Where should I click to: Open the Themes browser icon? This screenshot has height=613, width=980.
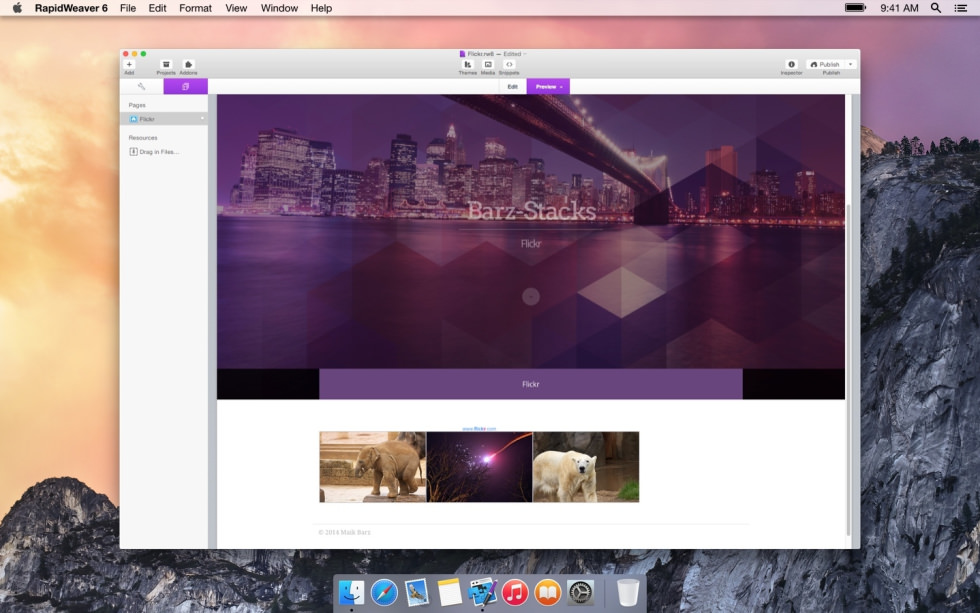click(468, 64)
